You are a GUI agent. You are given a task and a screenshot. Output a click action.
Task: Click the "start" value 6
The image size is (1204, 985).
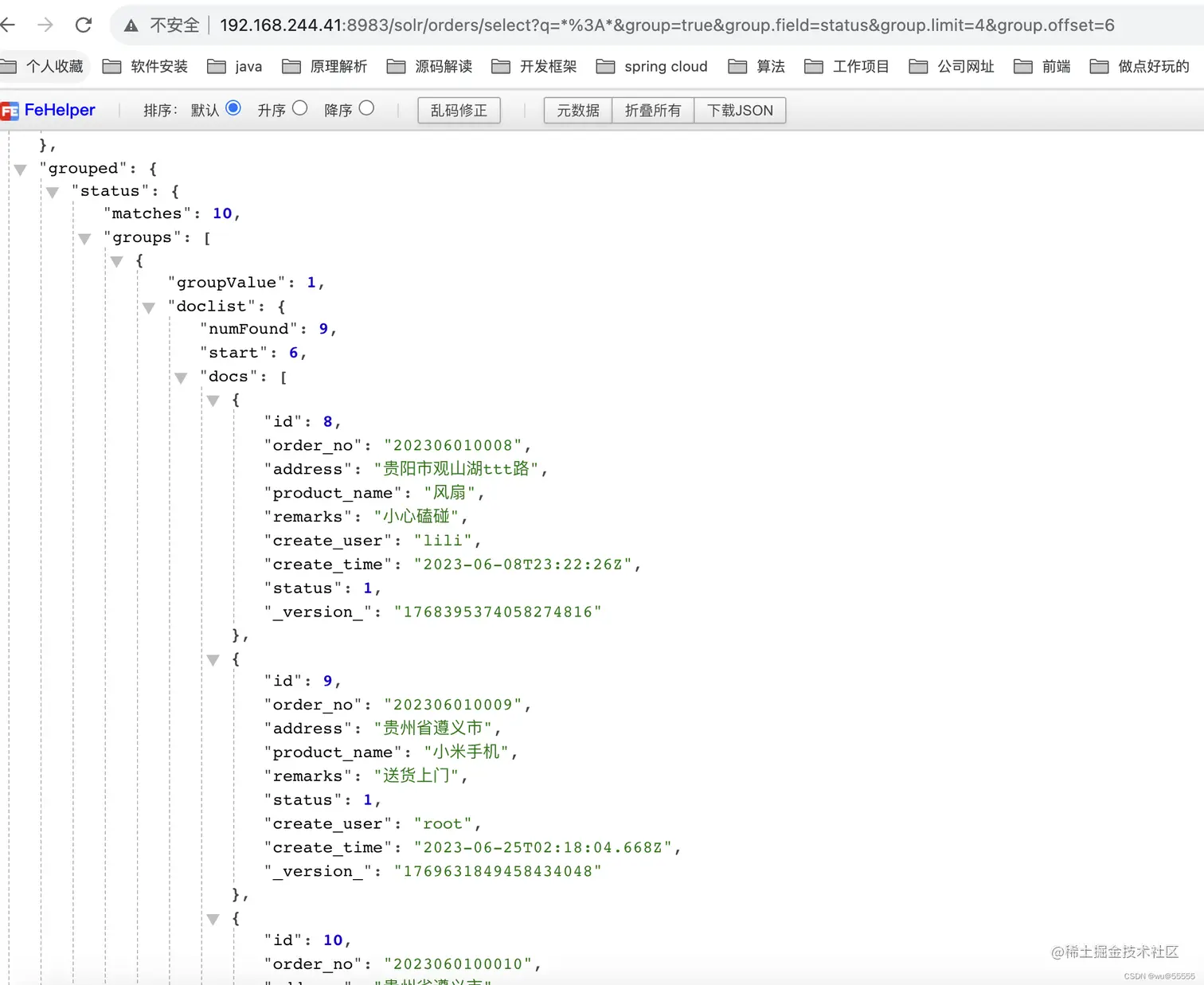coord(294,353)
